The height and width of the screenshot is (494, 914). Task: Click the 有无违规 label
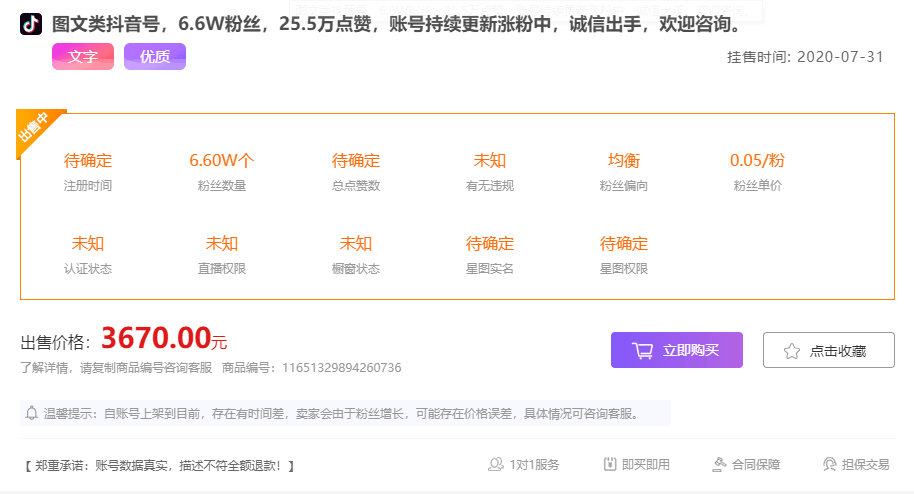point(490,185)
